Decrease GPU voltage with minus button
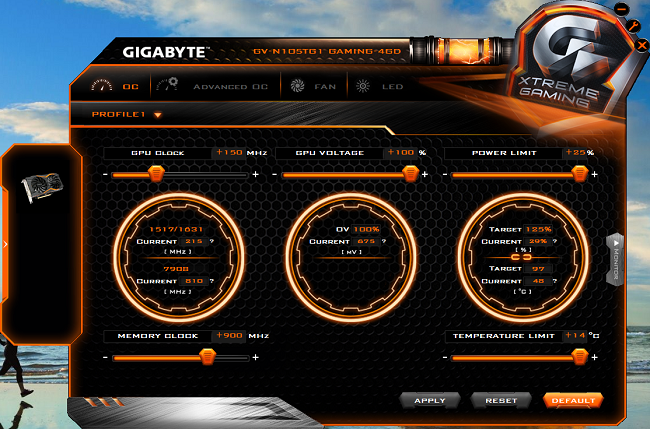The width and height of the screenshot is (650, 429). pos(274,175)
